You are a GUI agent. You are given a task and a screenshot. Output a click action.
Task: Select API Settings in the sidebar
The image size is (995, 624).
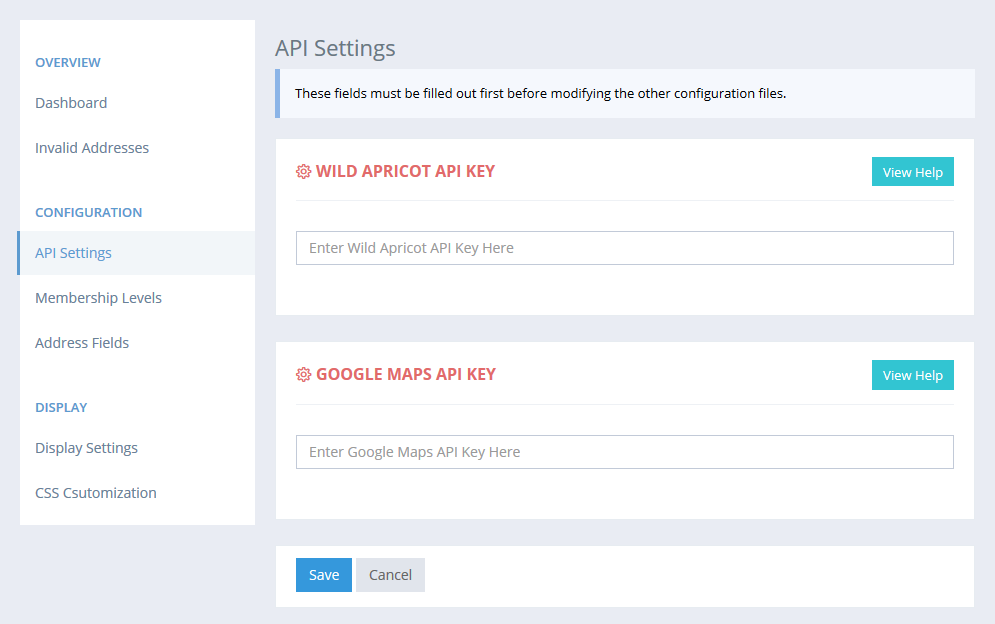[73, 253]
